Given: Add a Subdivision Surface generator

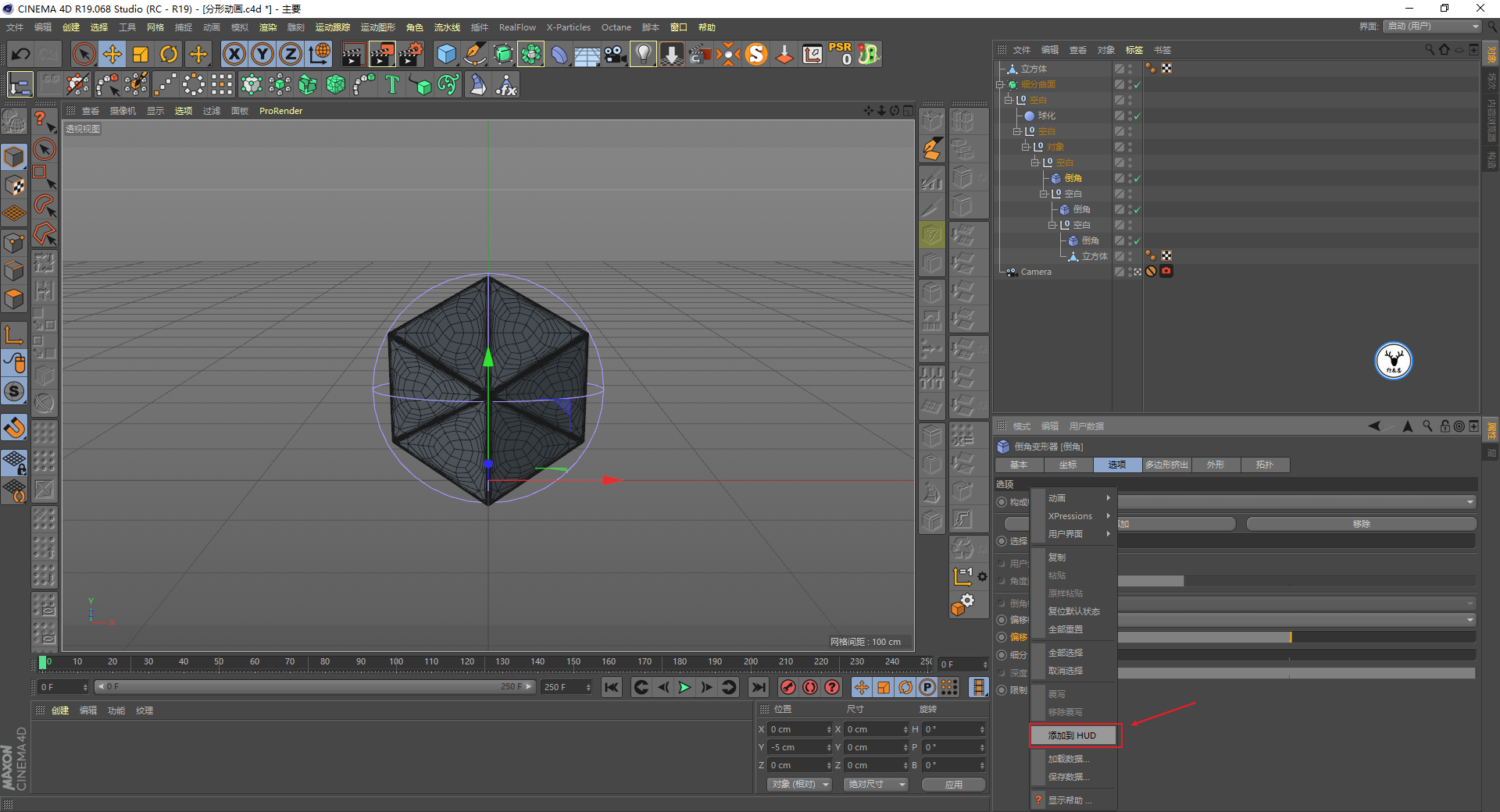Looking at the screenshot, I should (503, 54).
